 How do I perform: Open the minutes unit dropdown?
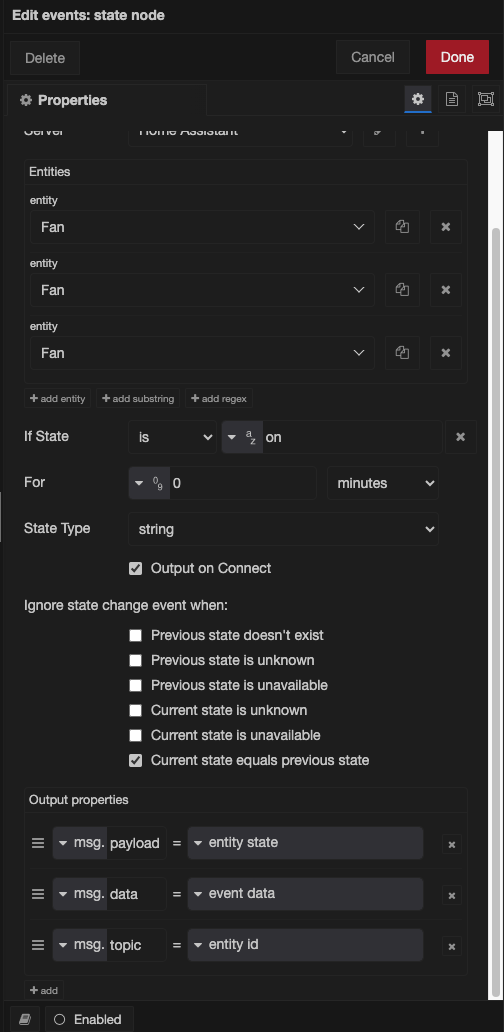[x=383, y=483]
